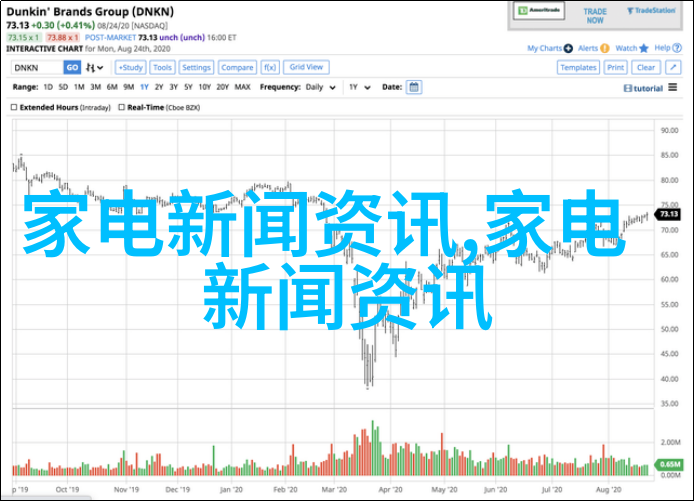The width and height of the screenshot is (695, 502).
Task: Open My Charts link
Action: pyautogui.click(x=544, y=48)
